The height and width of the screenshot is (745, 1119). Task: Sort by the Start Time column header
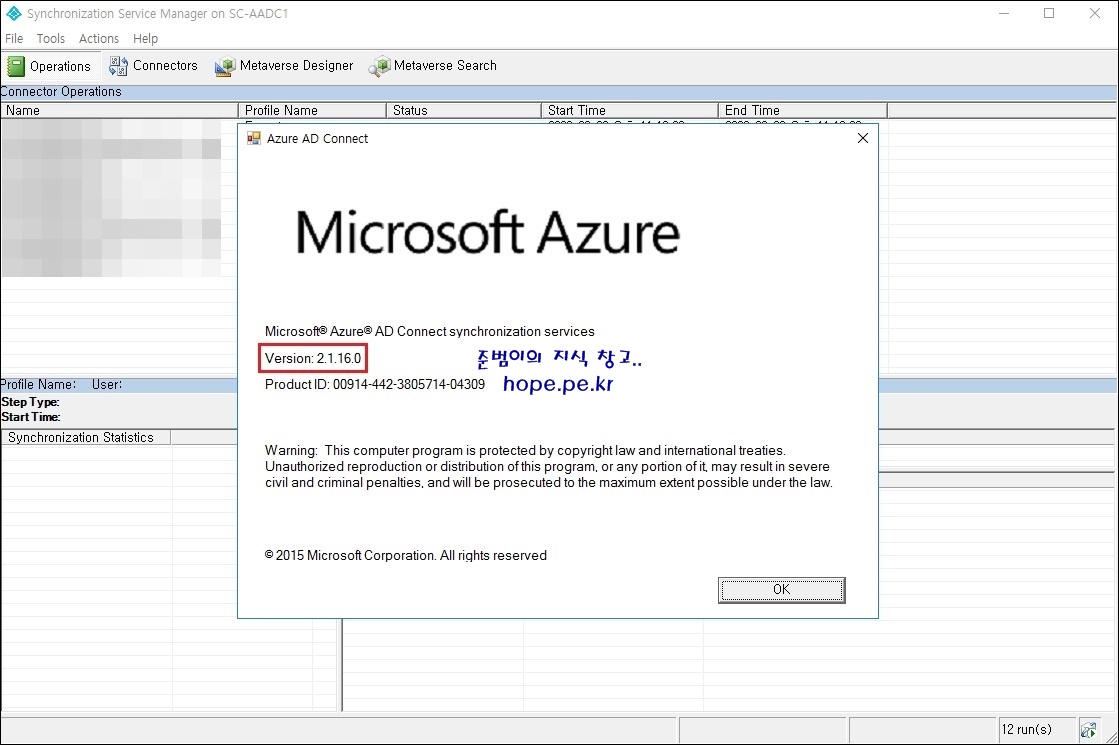[629, 111]
